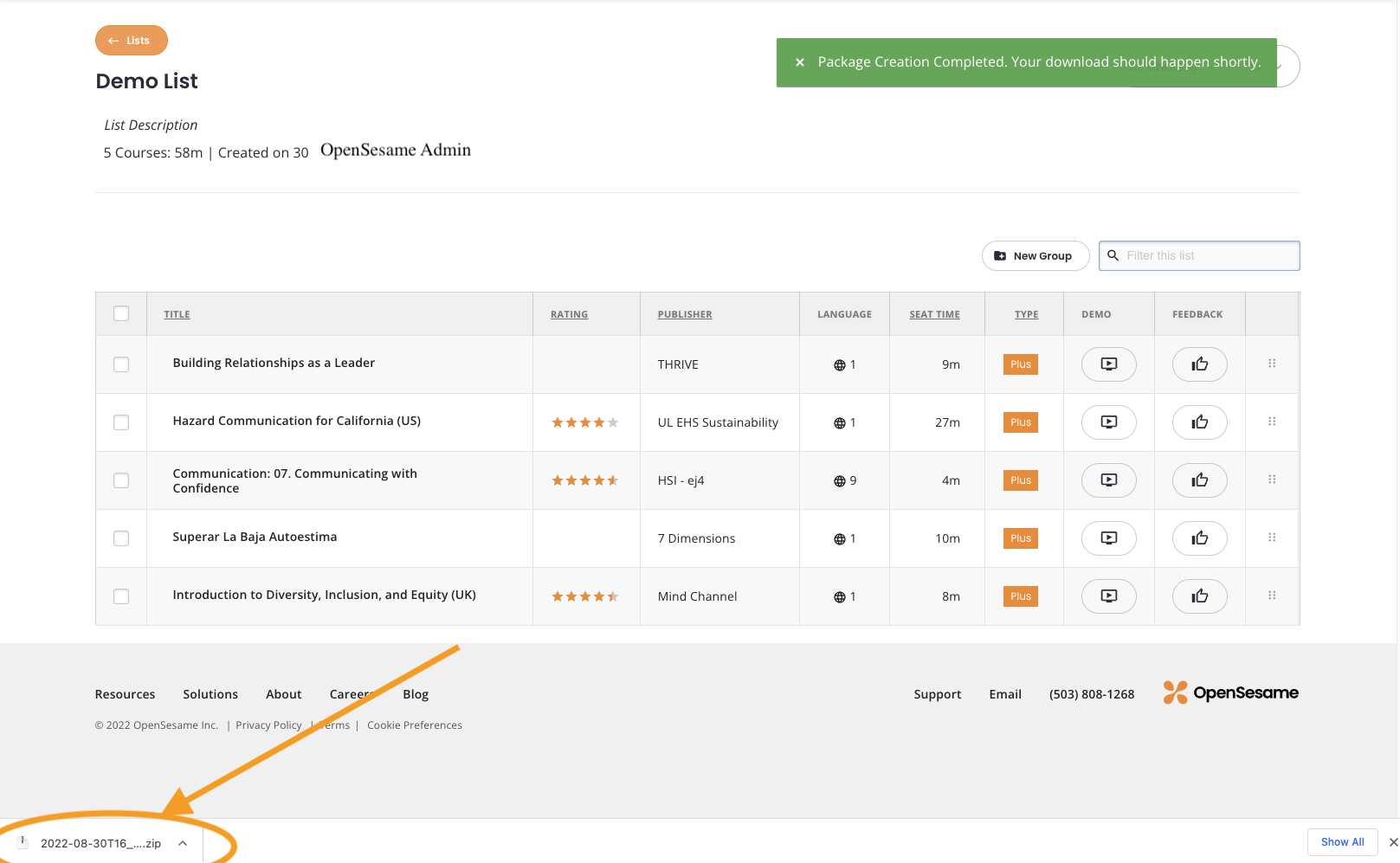
Task: Open Hazard Communication for California course
Action: 297,421
